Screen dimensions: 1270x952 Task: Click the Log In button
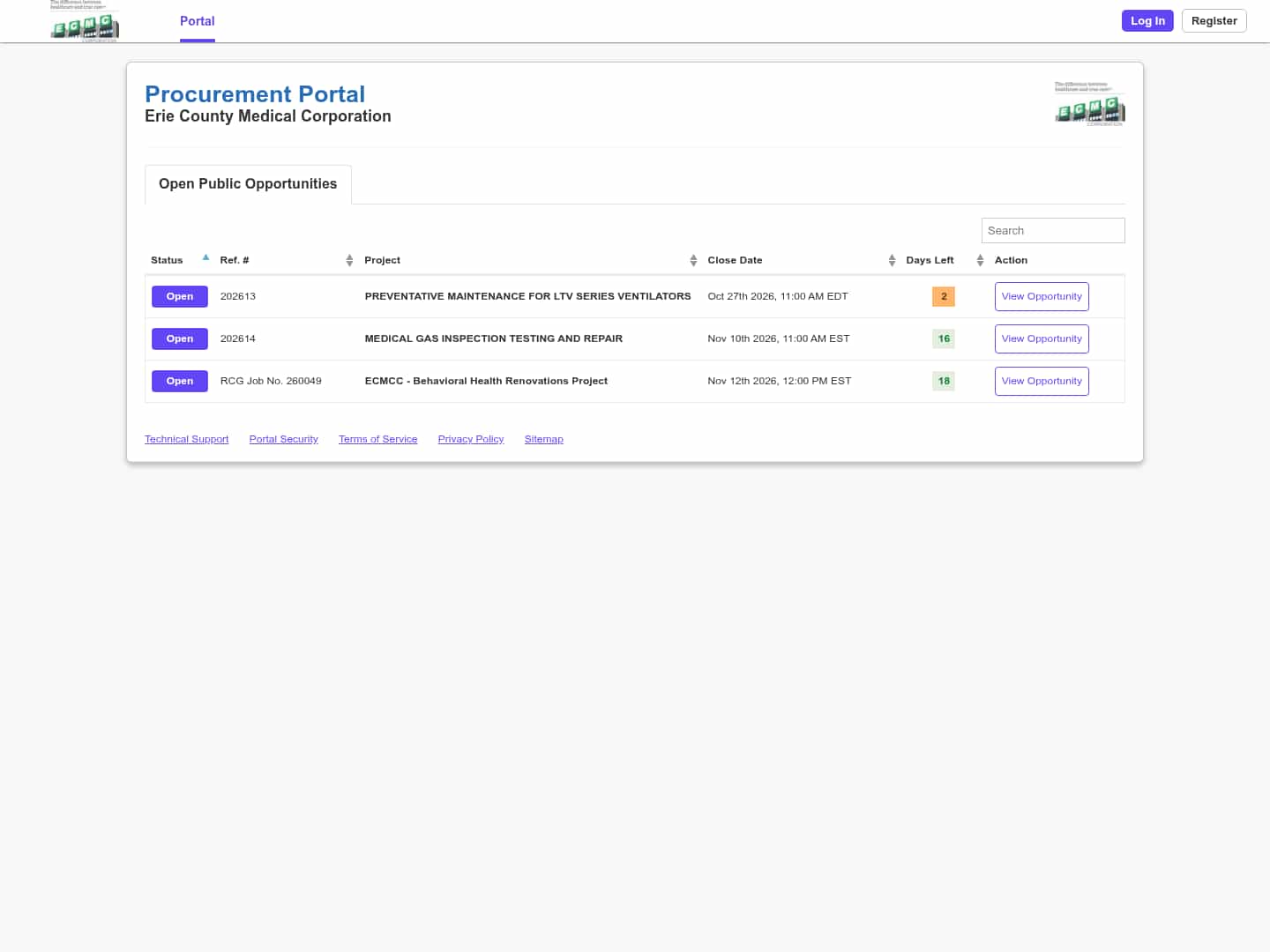tap(1147, 21)
